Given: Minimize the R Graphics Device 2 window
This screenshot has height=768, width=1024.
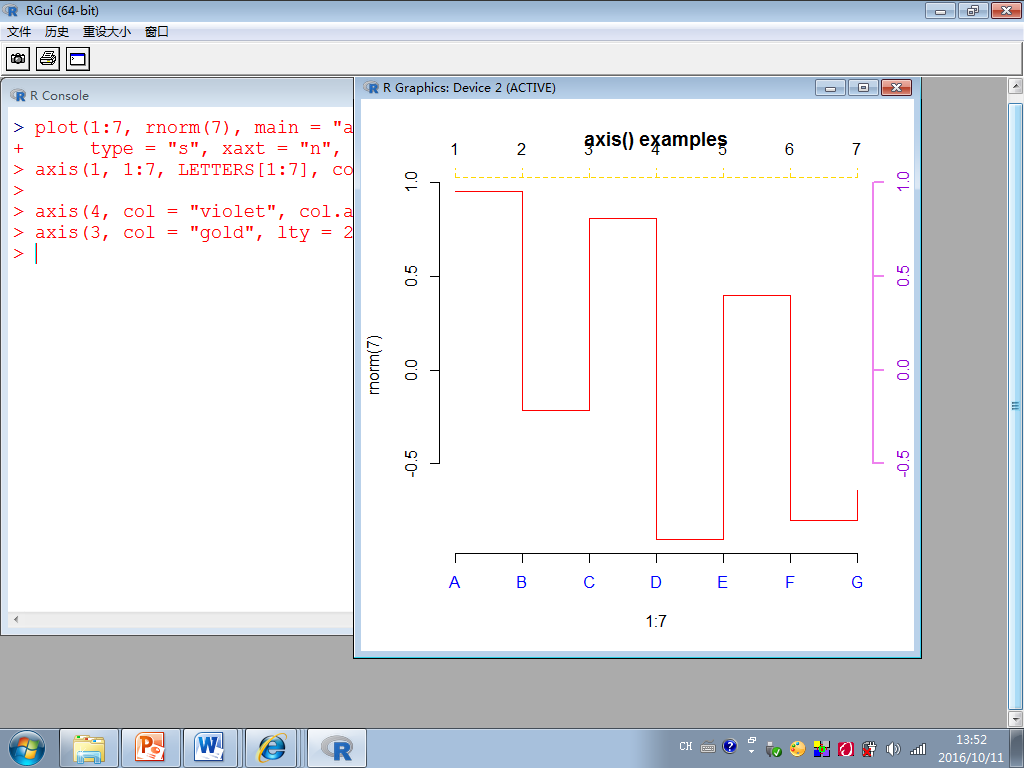Looking at the screenshot, I should (x=831, y=88).
